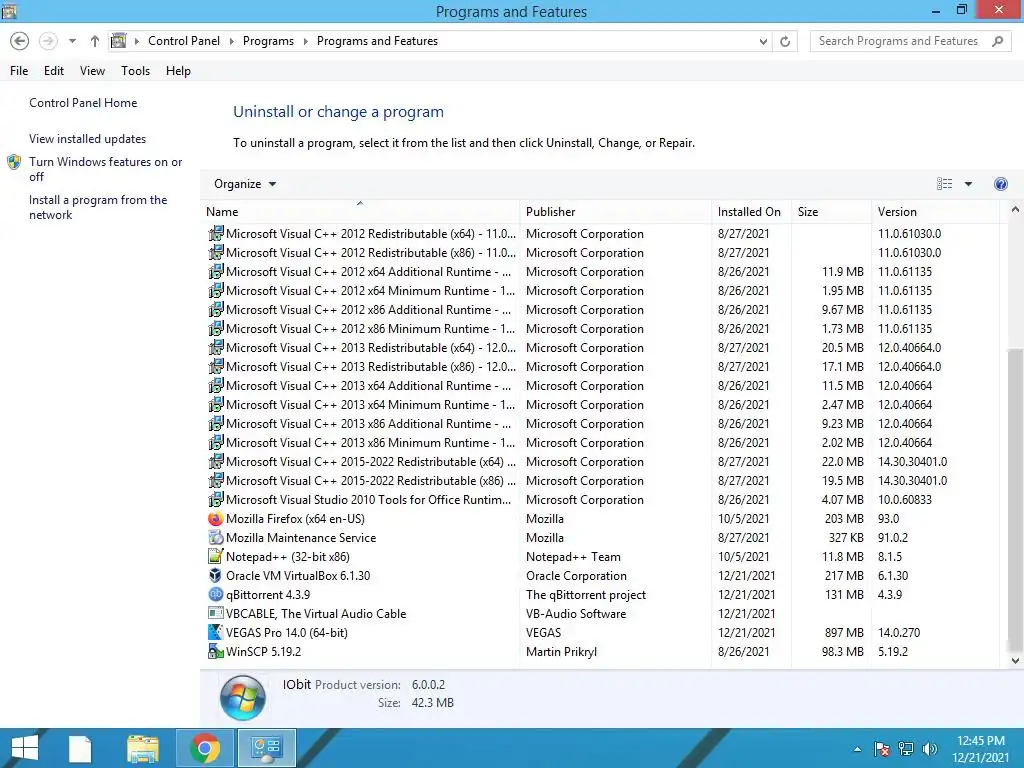Select Visual C++ 2015-2022 Redistributable (x64) row
This screenshot has height=768, width=1024.
[601, 462]
